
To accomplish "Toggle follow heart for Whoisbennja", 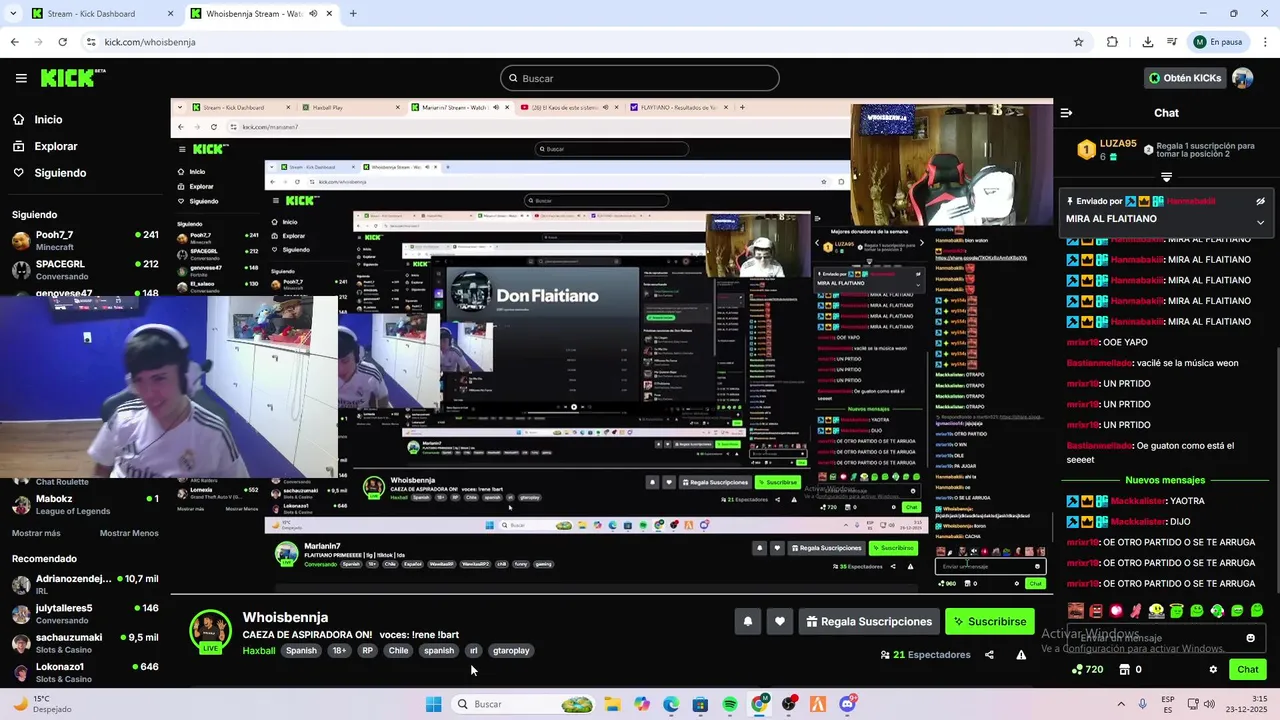I will [780, 621].
